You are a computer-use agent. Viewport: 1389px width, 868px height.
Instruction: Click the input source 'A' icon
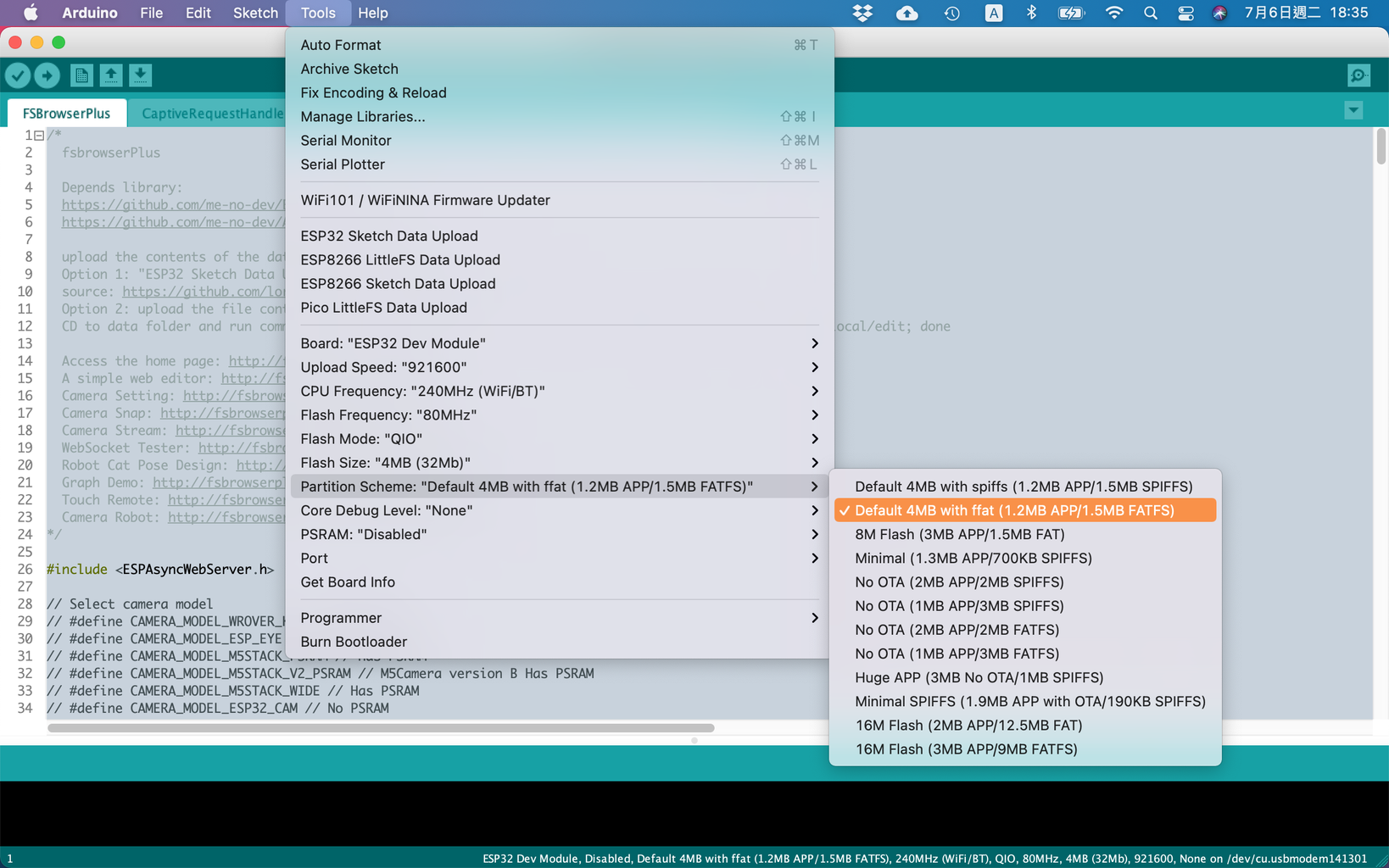click(x=994, y=13)
